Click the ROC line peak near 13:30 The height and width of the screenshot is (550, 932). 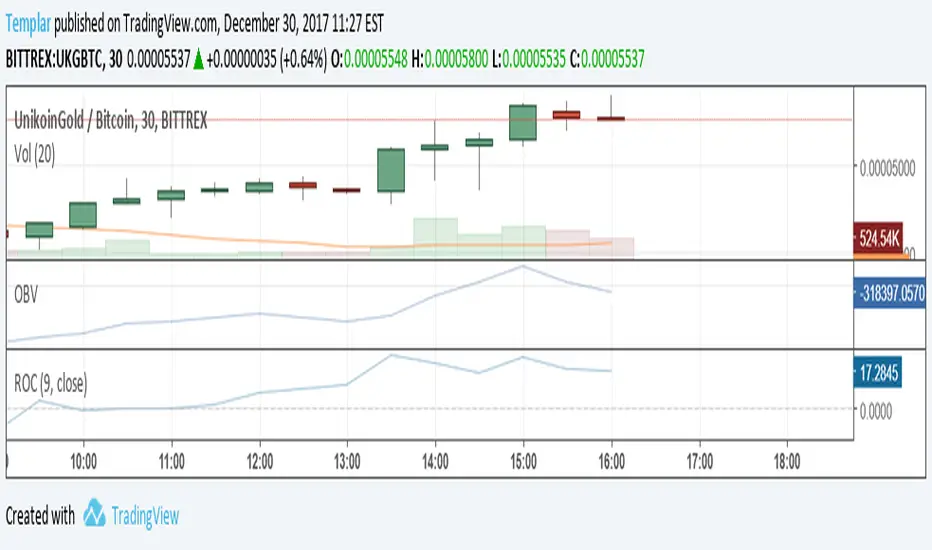(x=391, y=355)
